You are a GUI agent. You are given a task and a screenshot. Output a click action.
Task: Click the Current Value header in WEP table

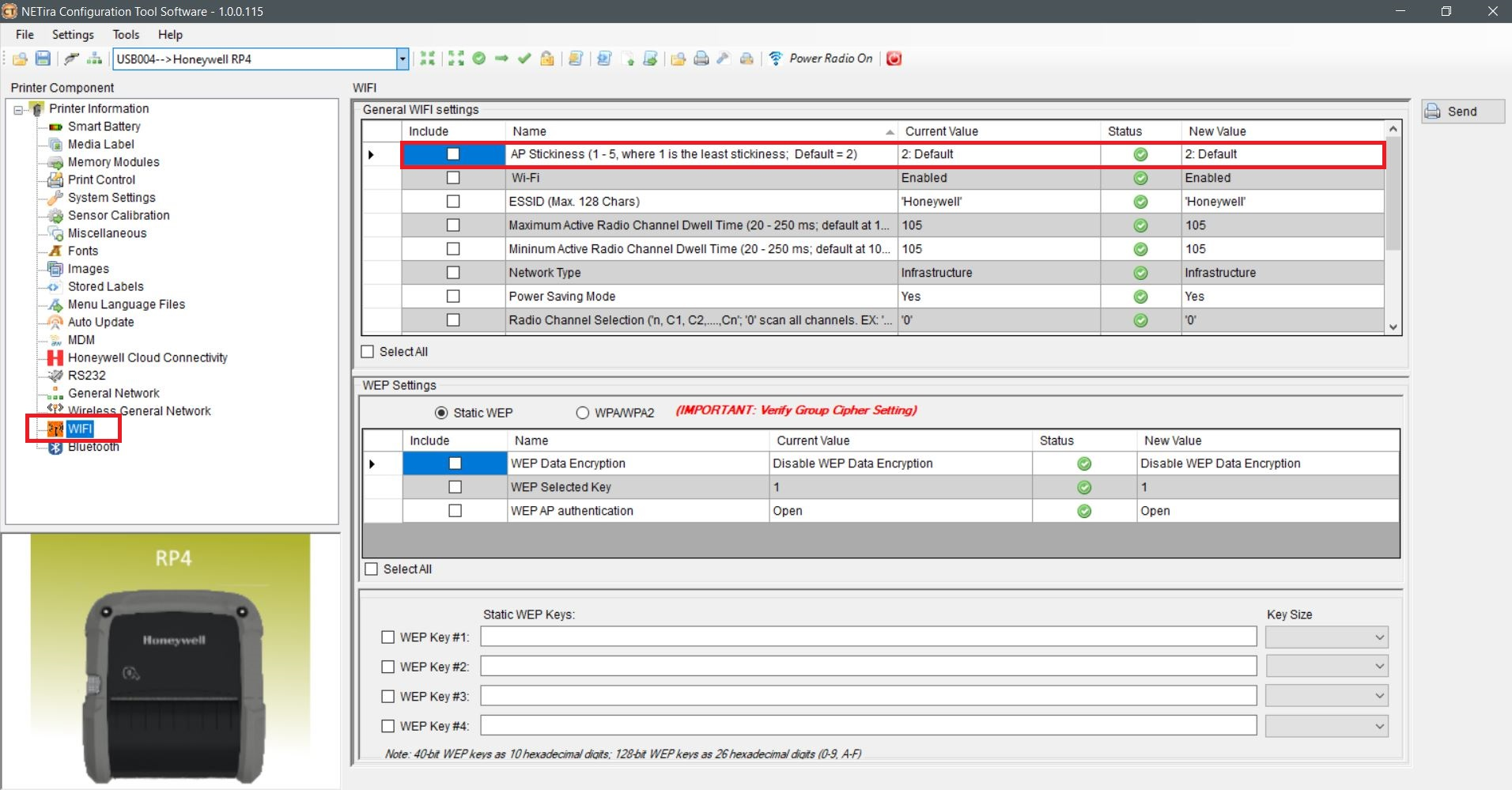coord(901,440)
